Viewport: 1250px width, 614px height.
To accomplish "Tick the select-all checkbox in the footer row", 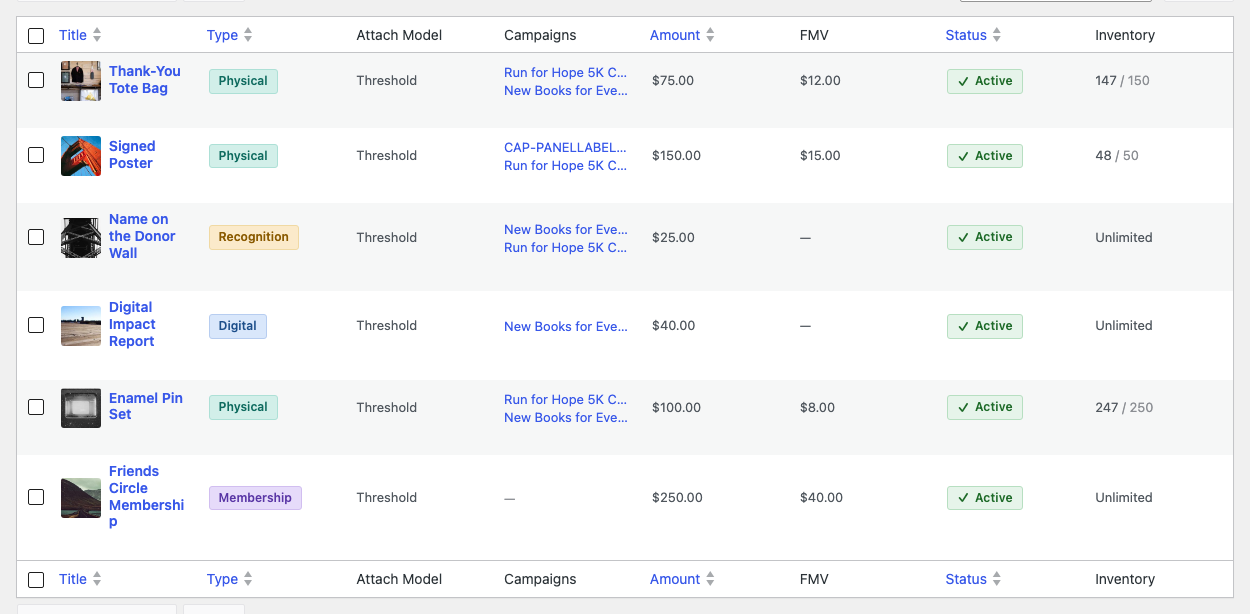I will click(36, 580).
